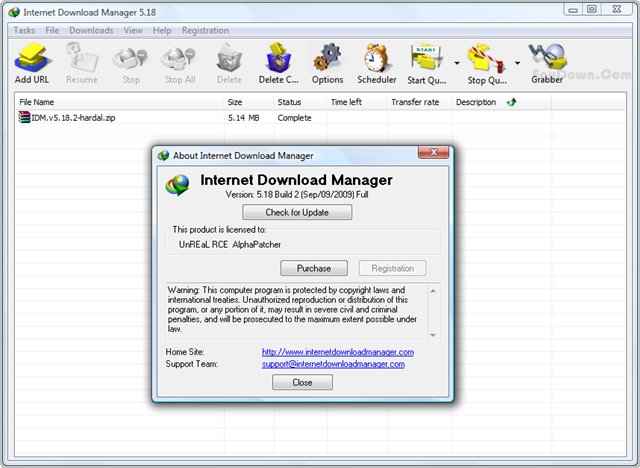This screenshot has height=468, width=640.
Task: Click the Check for Update button
Action: pyautogui.click(x=297, y=212)
